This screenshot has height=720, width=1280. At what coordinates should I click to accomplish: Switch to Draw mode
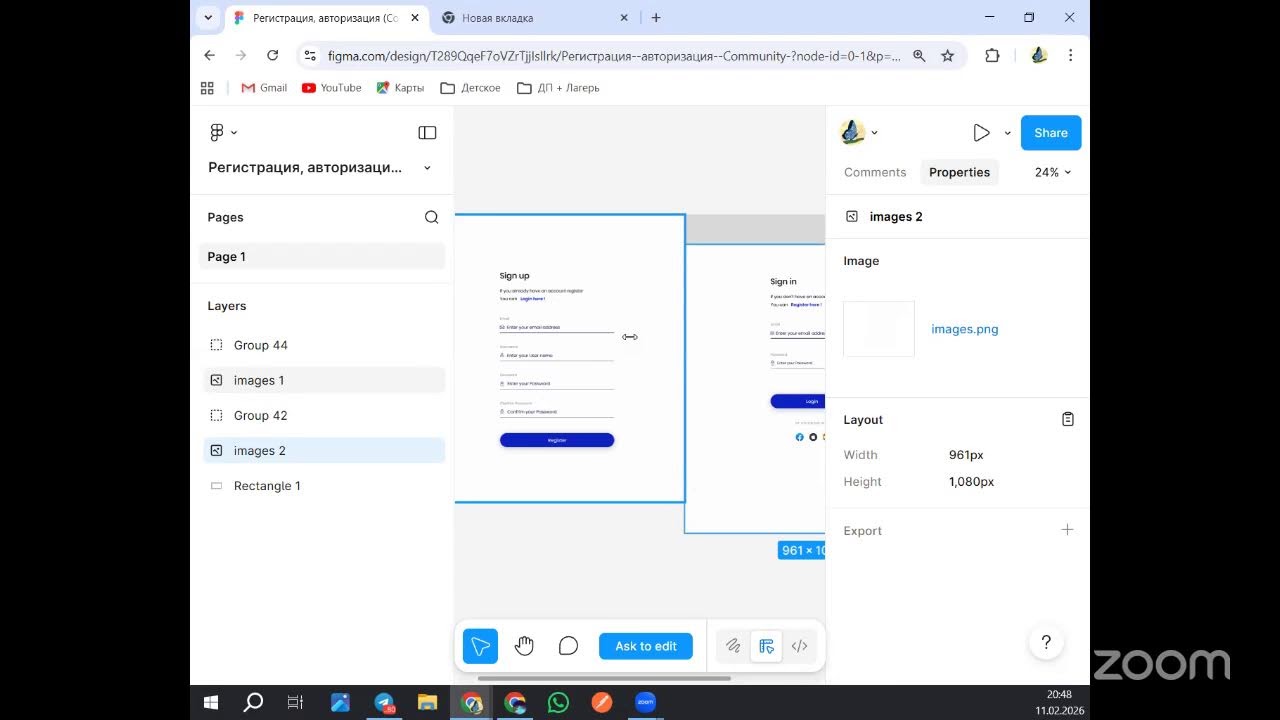[733, 646]
